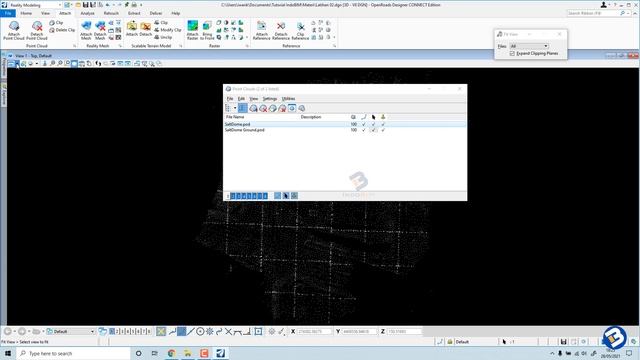This screenshot has height=360, width=640.
Task: Expand the Reference group dialog launcher
Action: pyautogui.click(x=334, y=46)
